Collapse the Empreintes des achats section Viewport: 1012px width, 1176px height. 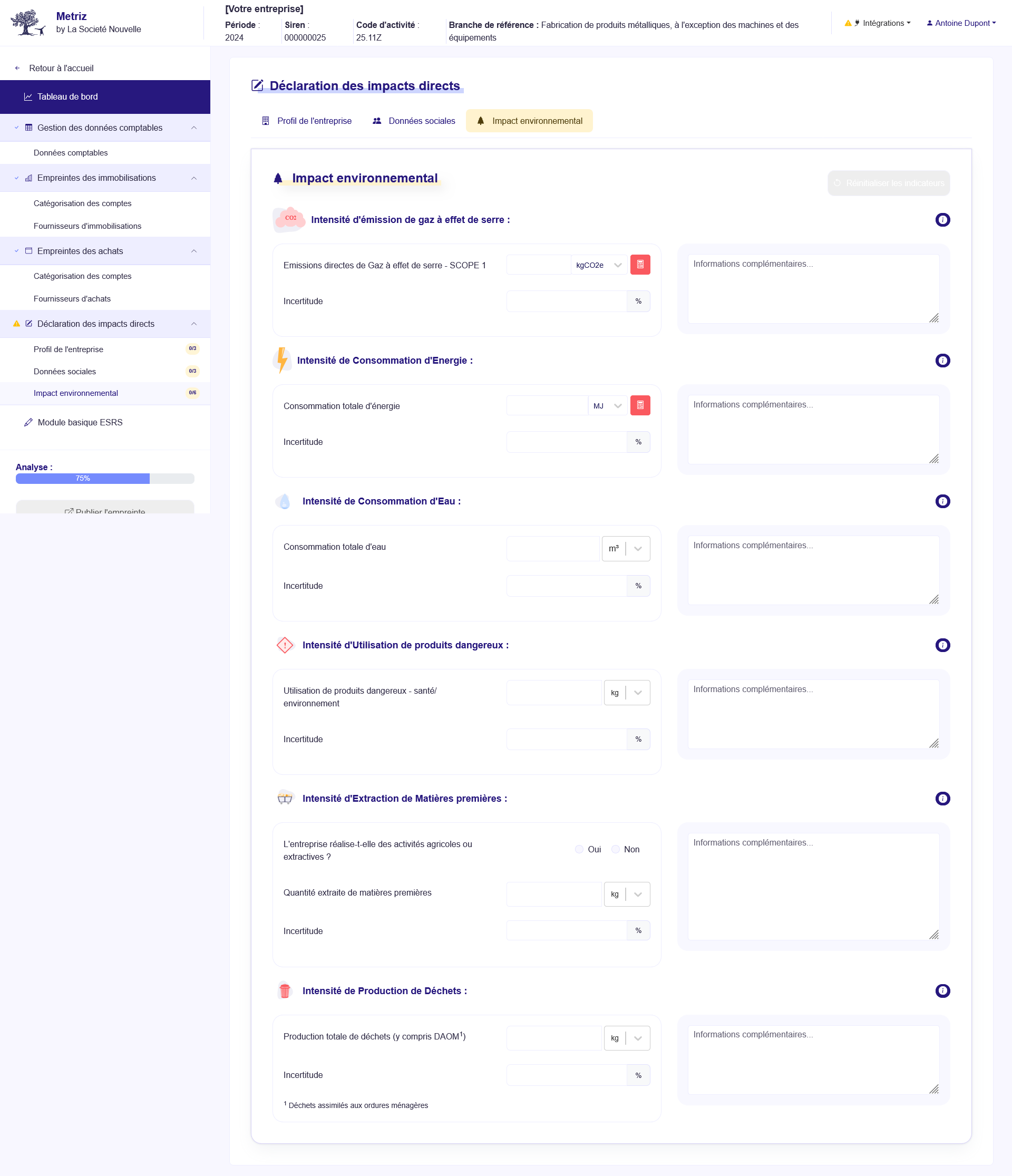[x=194, y=251]
